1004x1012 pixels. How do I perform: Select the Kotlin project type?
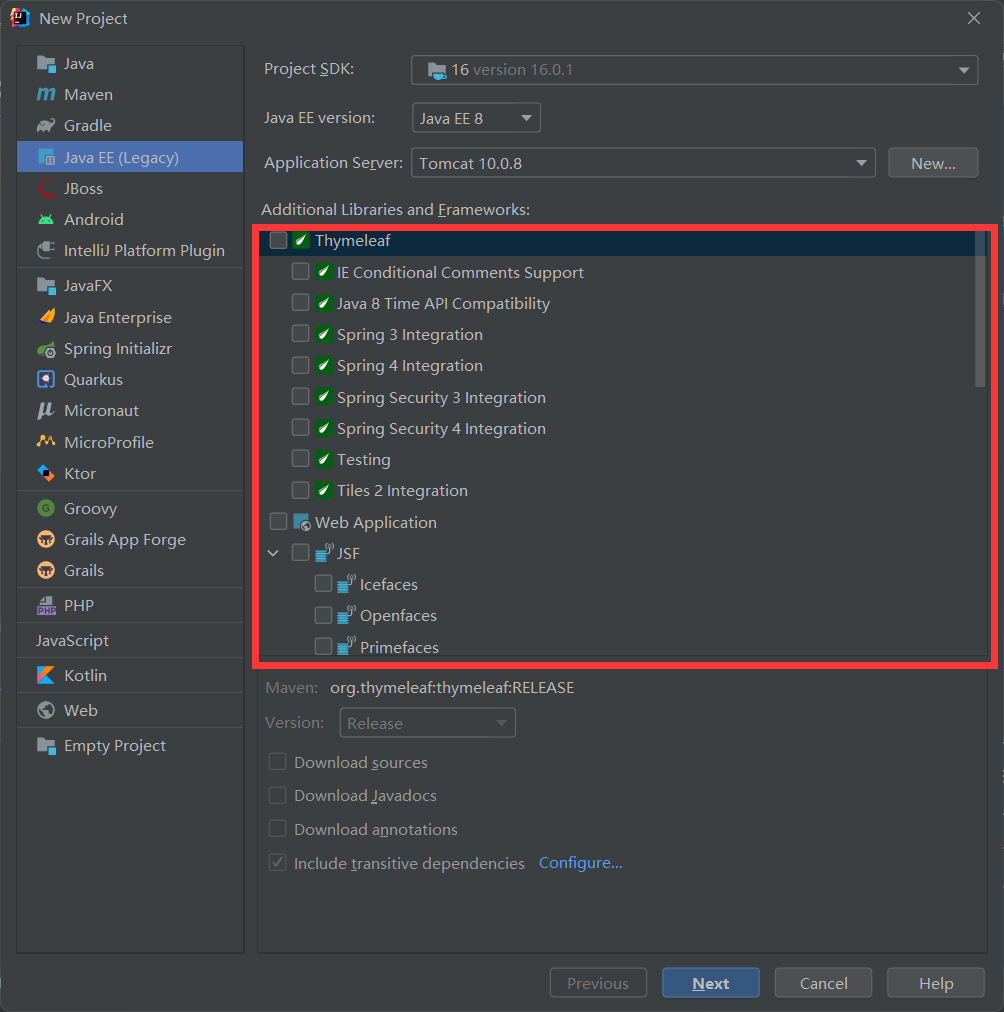tap(130, 675)
